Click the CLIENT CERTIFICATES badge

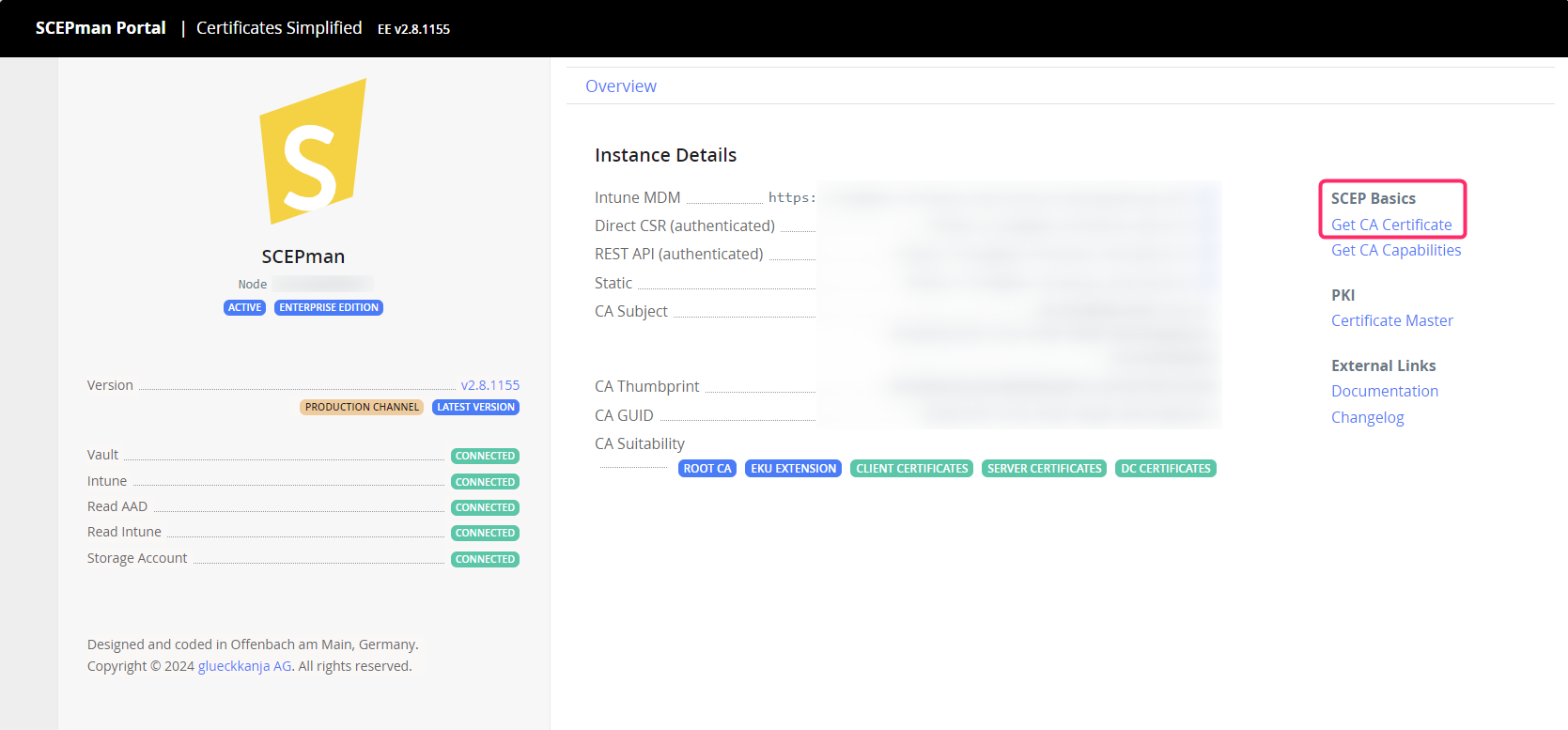tap(911, 469)
